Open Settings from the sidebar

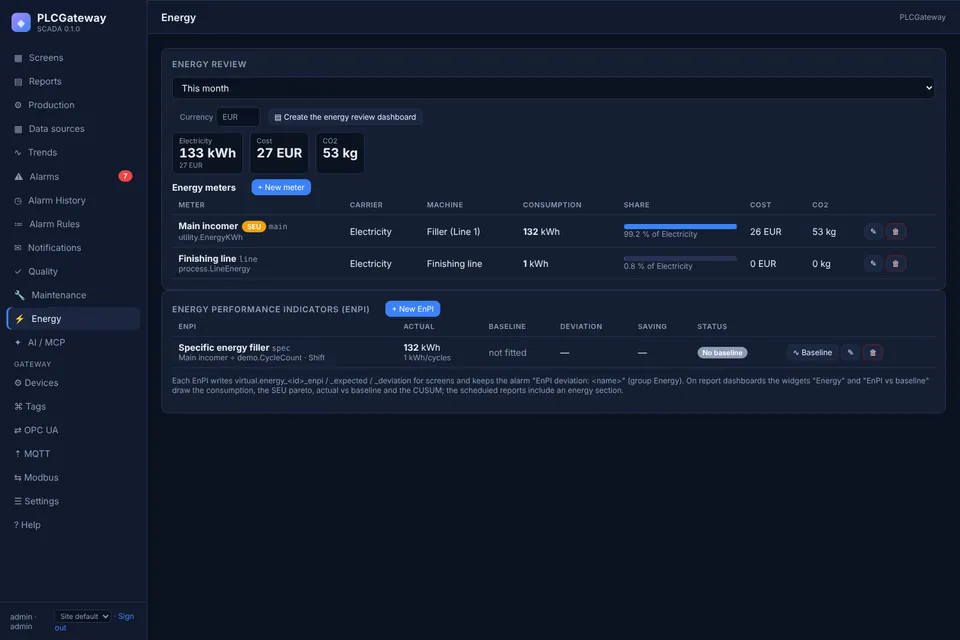pyautogui.click(x=73, y=501)
